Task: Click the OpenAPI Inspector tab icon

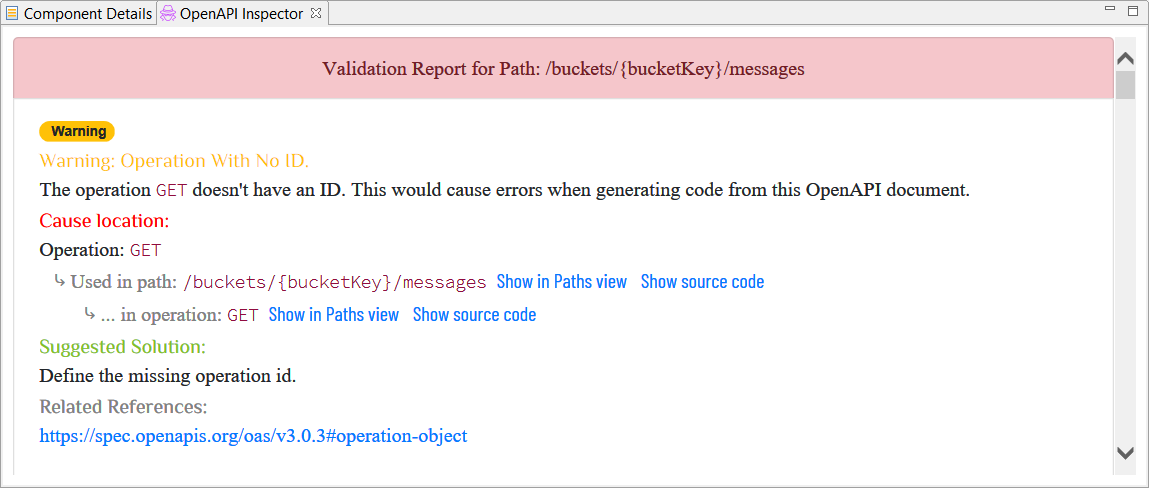Action: pos(168,14)
